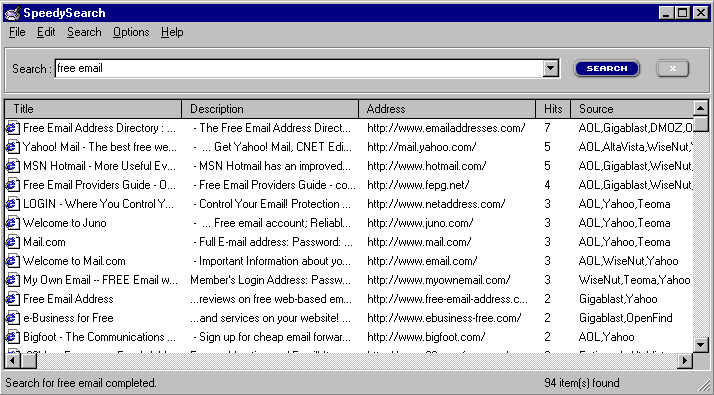
Task: Click the page icon beside Free Email Providers Guide
Action: point(13,185)
